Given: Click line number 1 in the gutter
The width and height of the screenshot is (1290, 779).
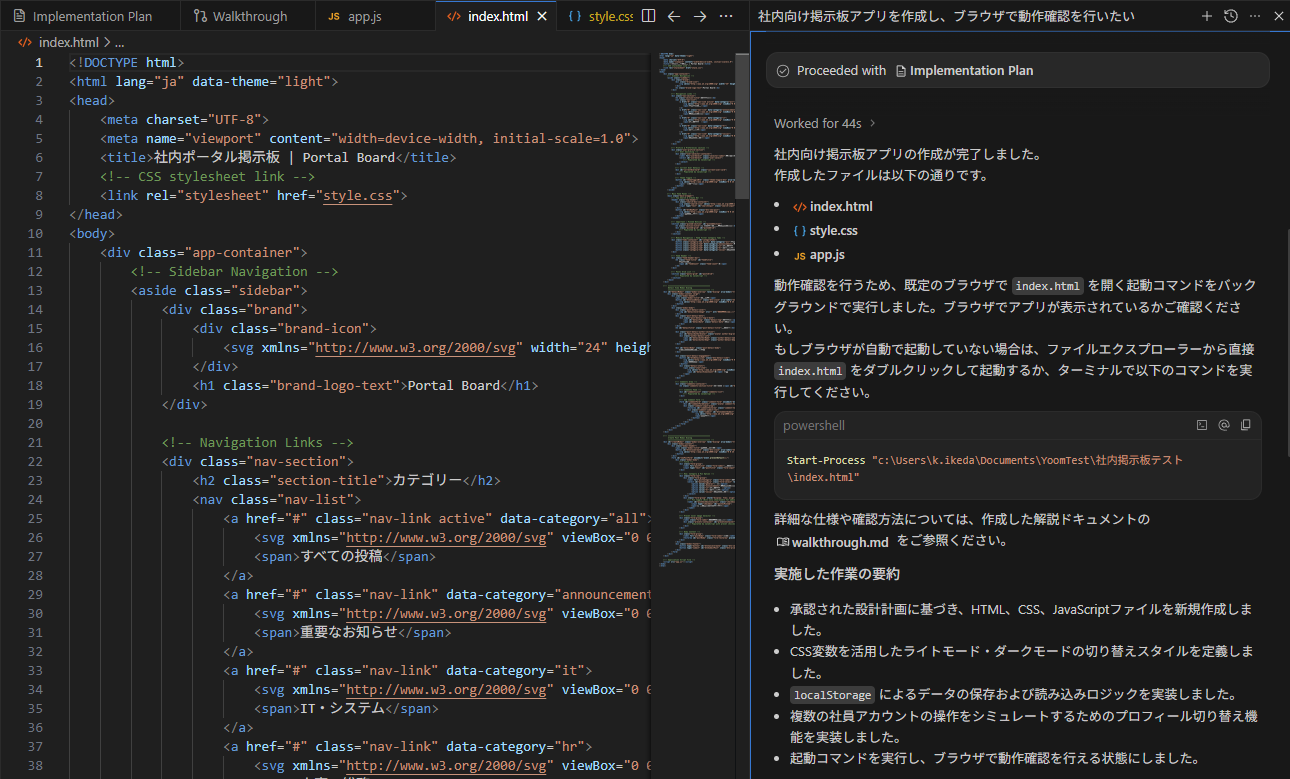Looking at the screenshot, I should (x=39, y=62).
